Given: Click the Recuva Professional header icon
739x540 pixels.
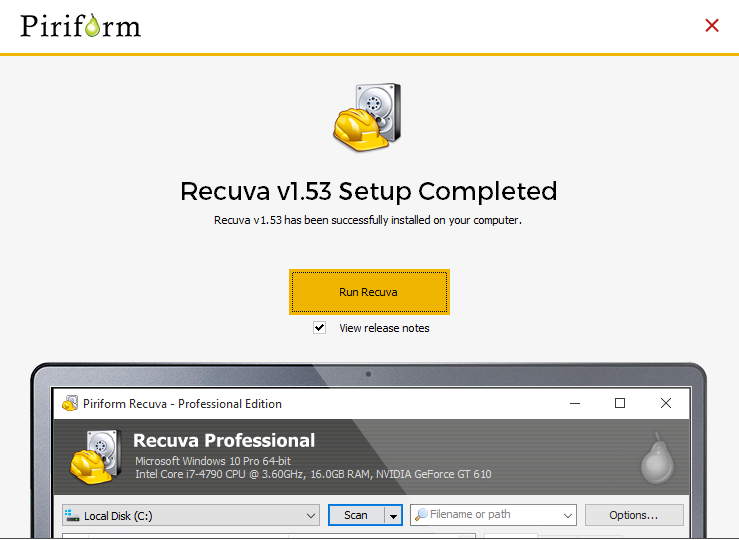Looking at the screenshot, I should coord(96,457).
